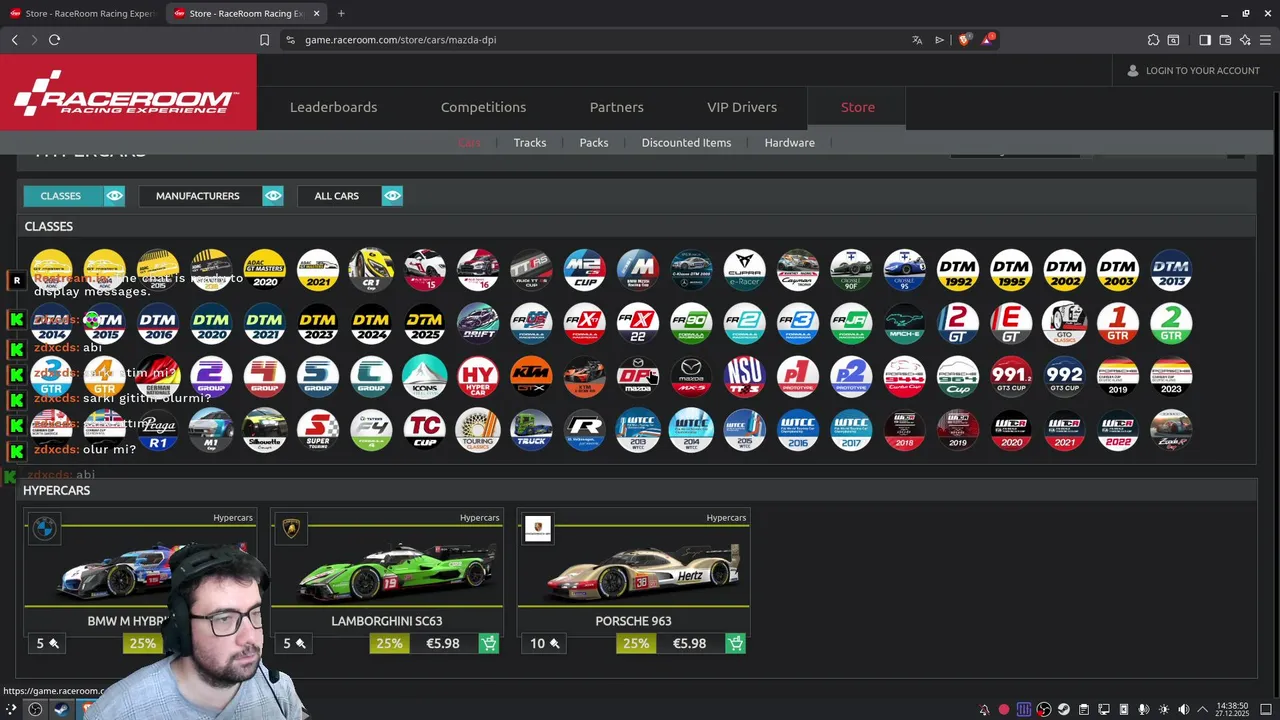Screen dimensions: 1280x720
Task: Open the Store menu item
Action: [857, 107]
